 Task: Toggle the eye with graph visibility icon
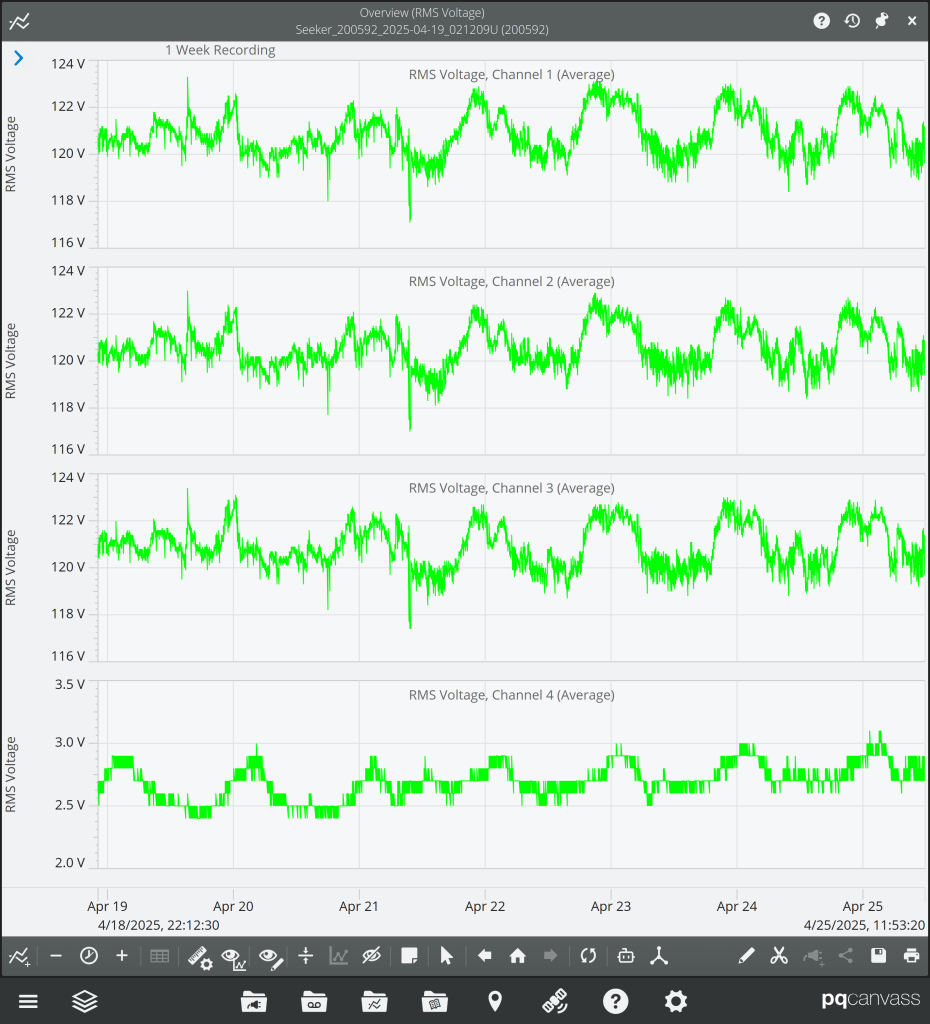coord(234,957)
